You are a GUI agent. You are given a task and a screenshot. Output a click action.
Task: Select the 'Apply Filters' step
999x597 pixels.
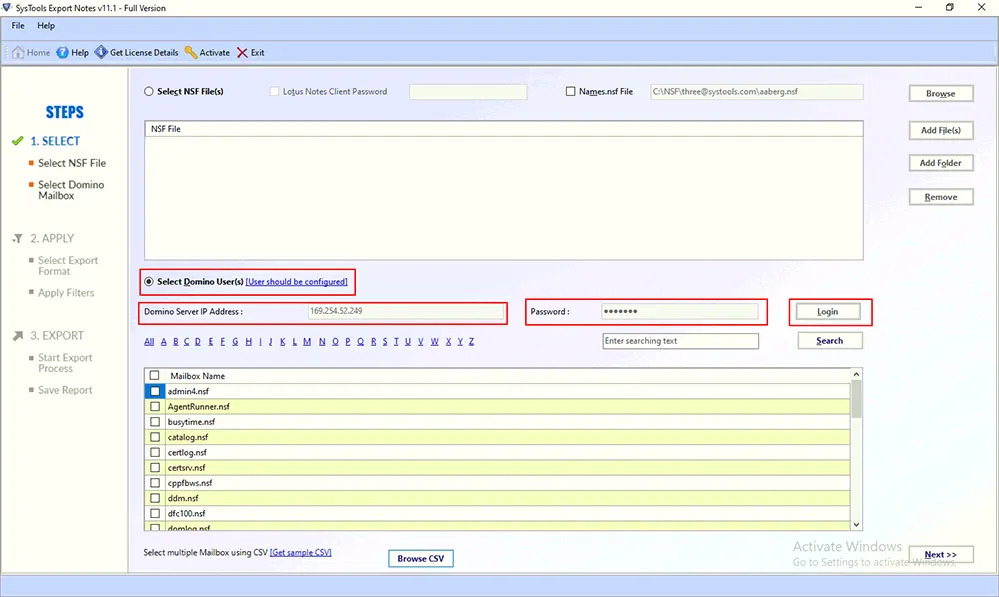(66, 292)
